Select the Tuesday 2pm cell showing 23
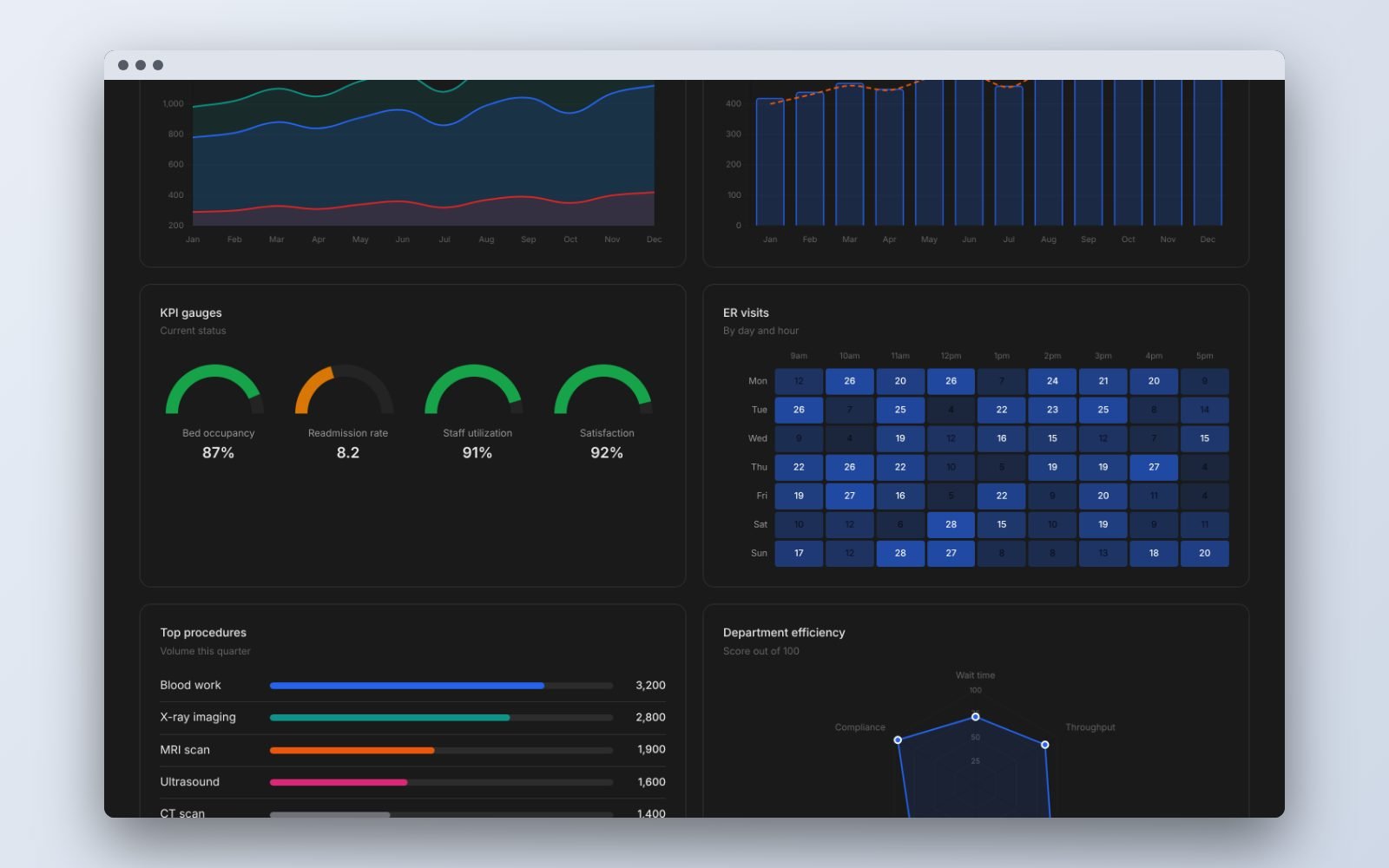 click(1052, 410)
